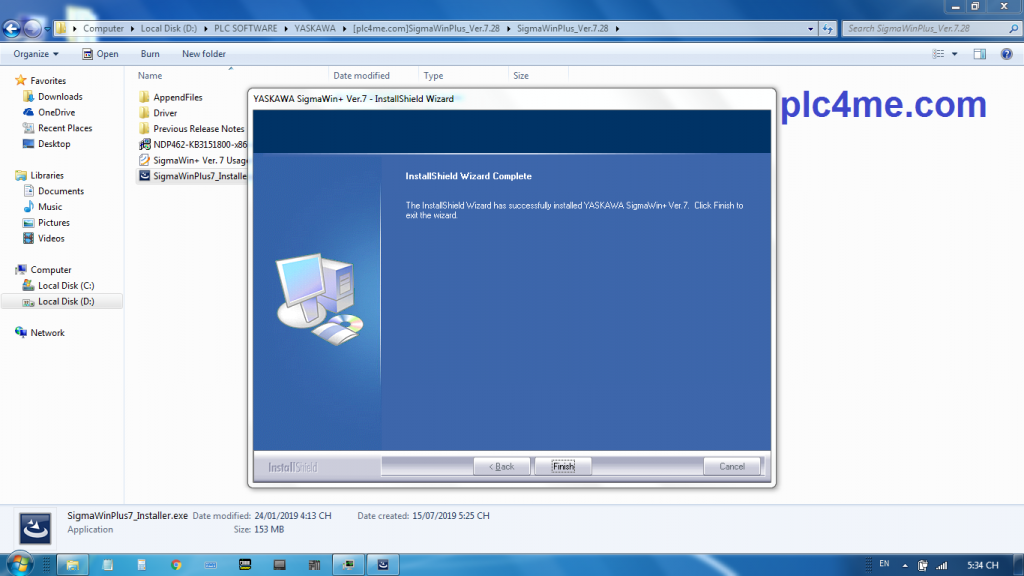Open Downloads in Favorites
The width and height of the screenshot is (1024, 576).
pyautogui.click(x=60, y=97)
